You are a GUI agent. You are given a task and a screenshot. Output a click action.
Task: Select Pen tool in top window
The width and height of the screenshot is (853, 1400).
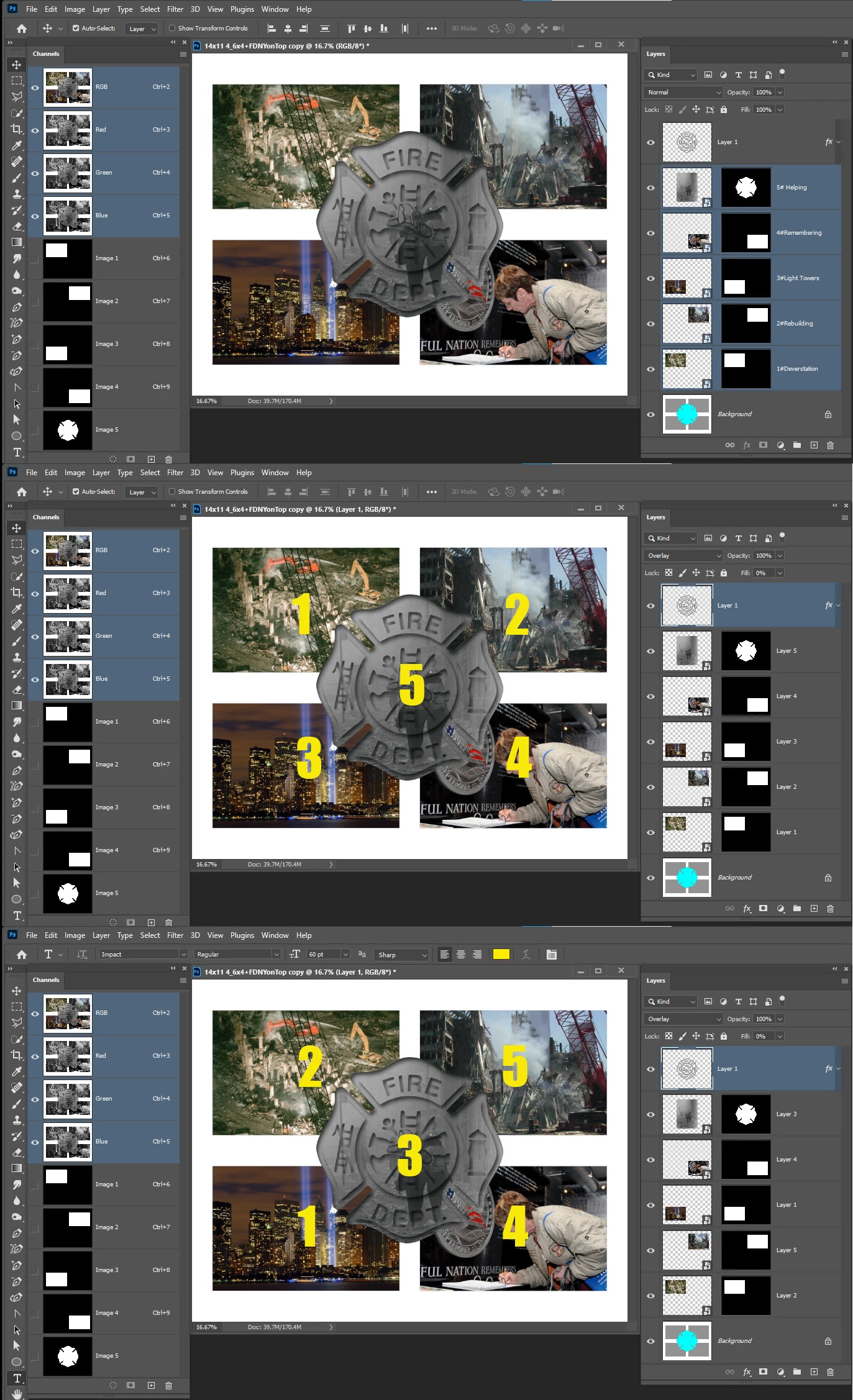[x=17, y=307]
